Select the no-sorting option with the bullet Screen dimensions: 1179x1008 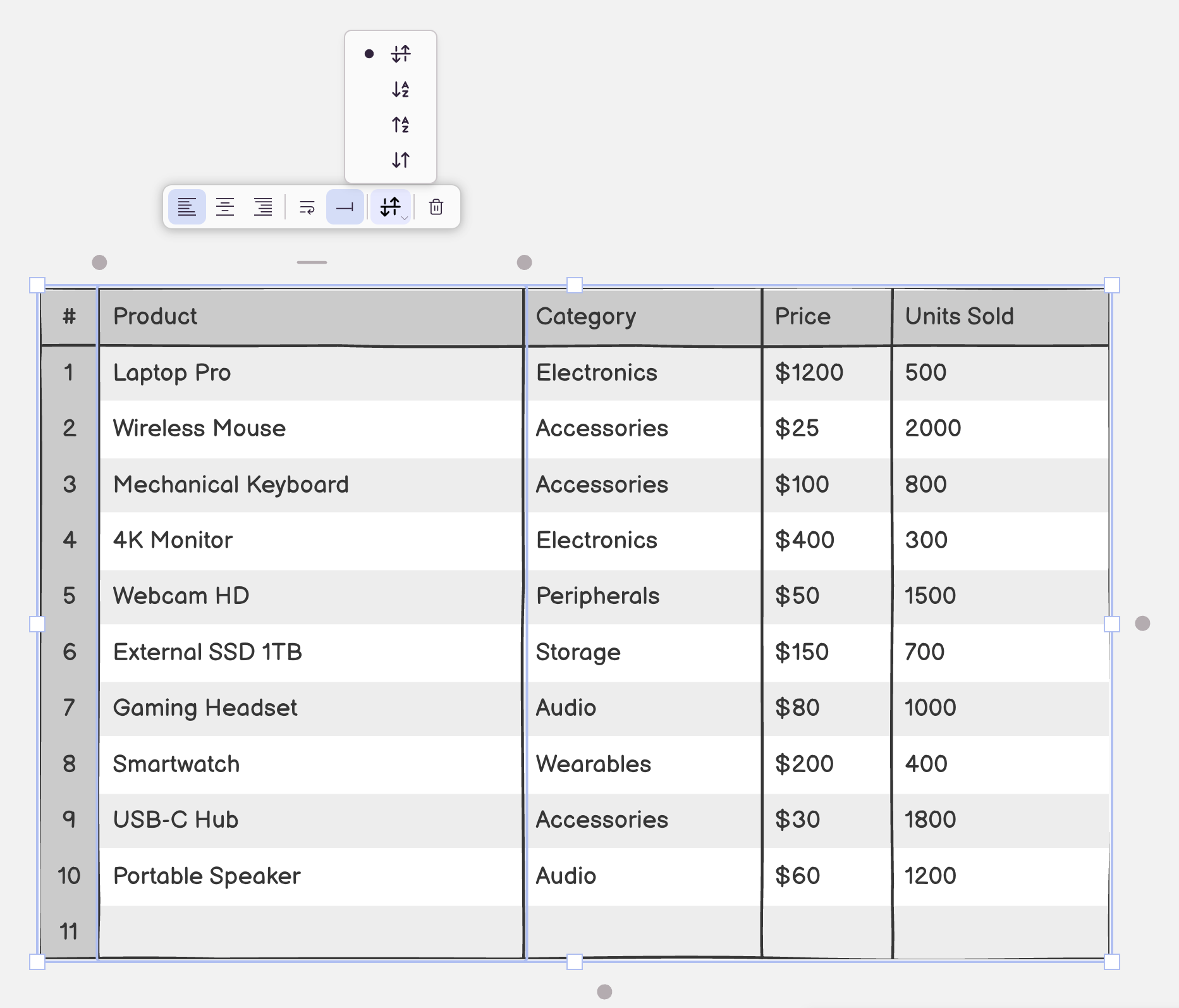coord(400,54)
